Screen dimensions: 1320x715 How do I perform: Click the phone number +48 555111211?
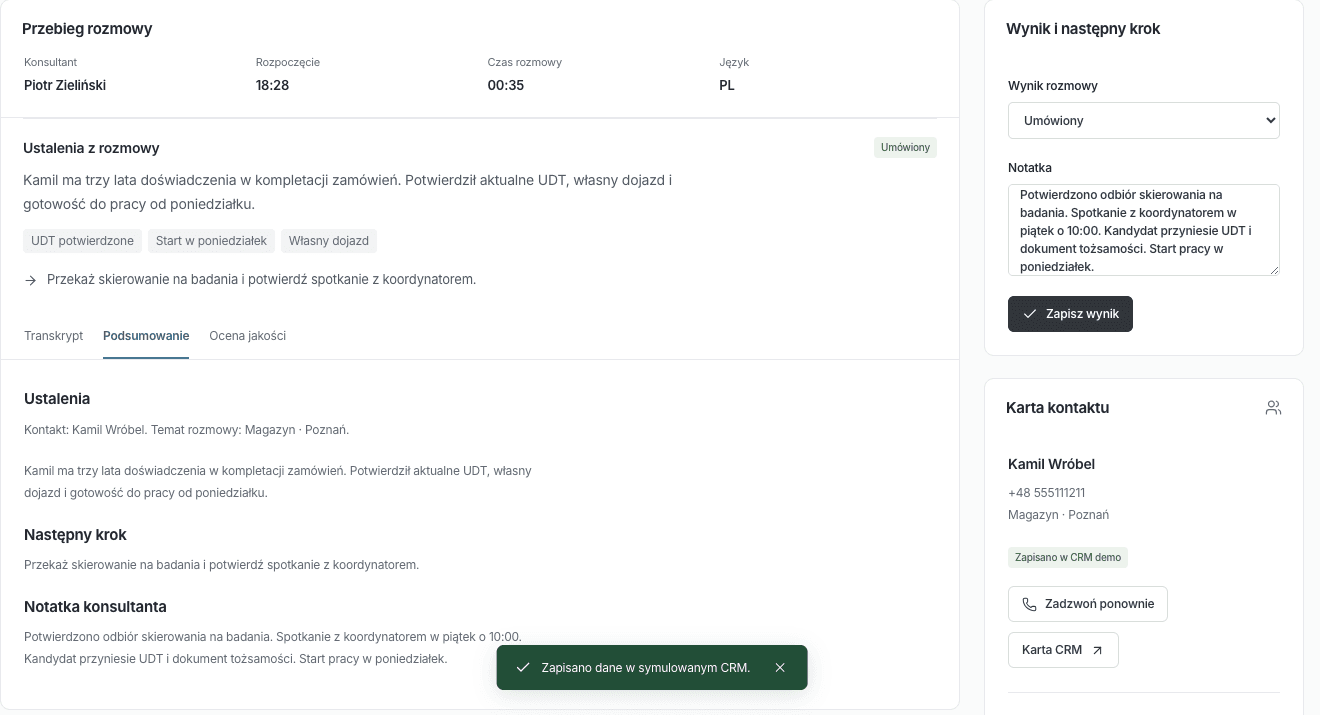point(1047,493)
